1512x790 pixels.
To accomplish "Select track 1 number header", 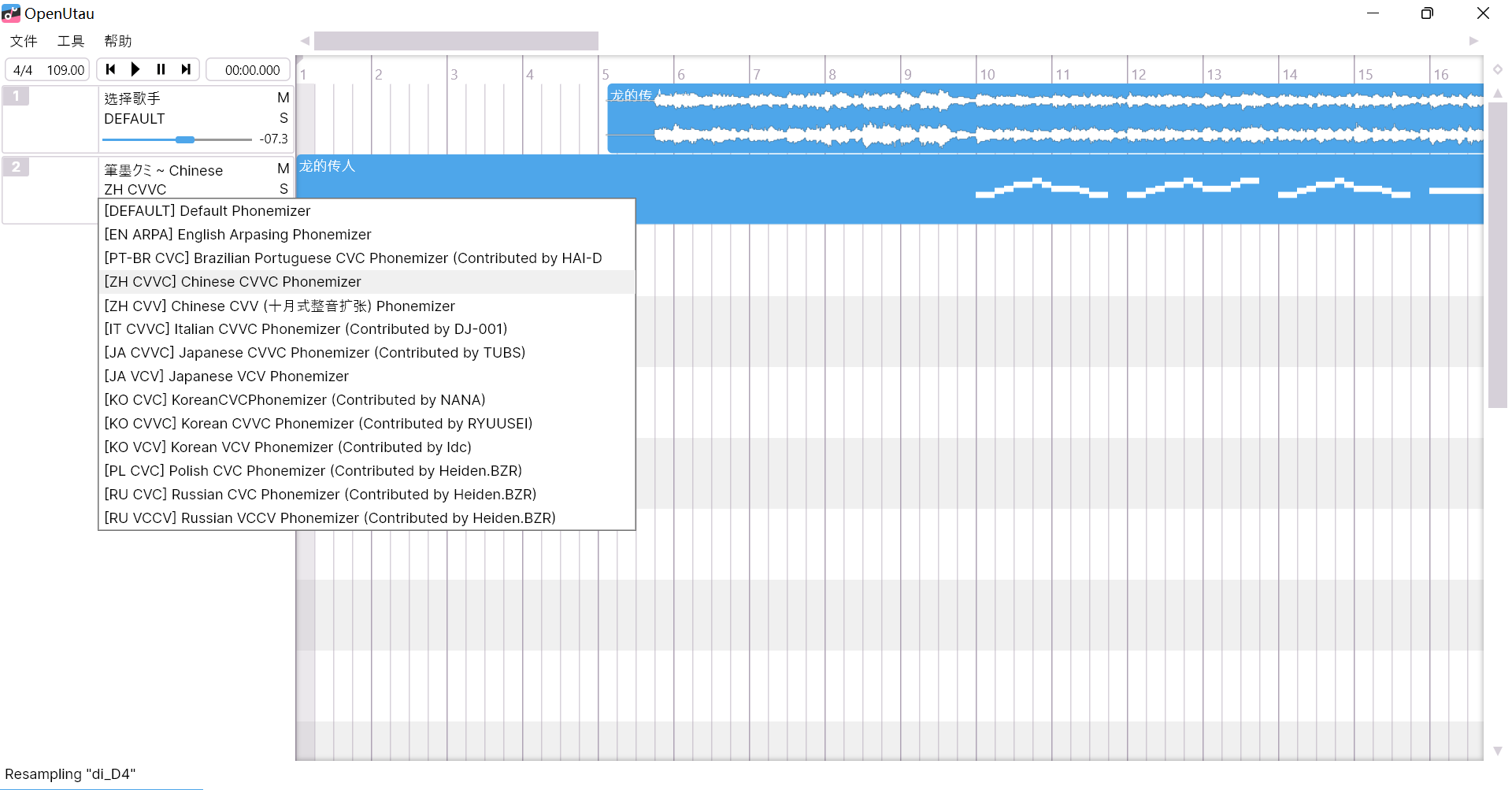I will click(16, 96).
